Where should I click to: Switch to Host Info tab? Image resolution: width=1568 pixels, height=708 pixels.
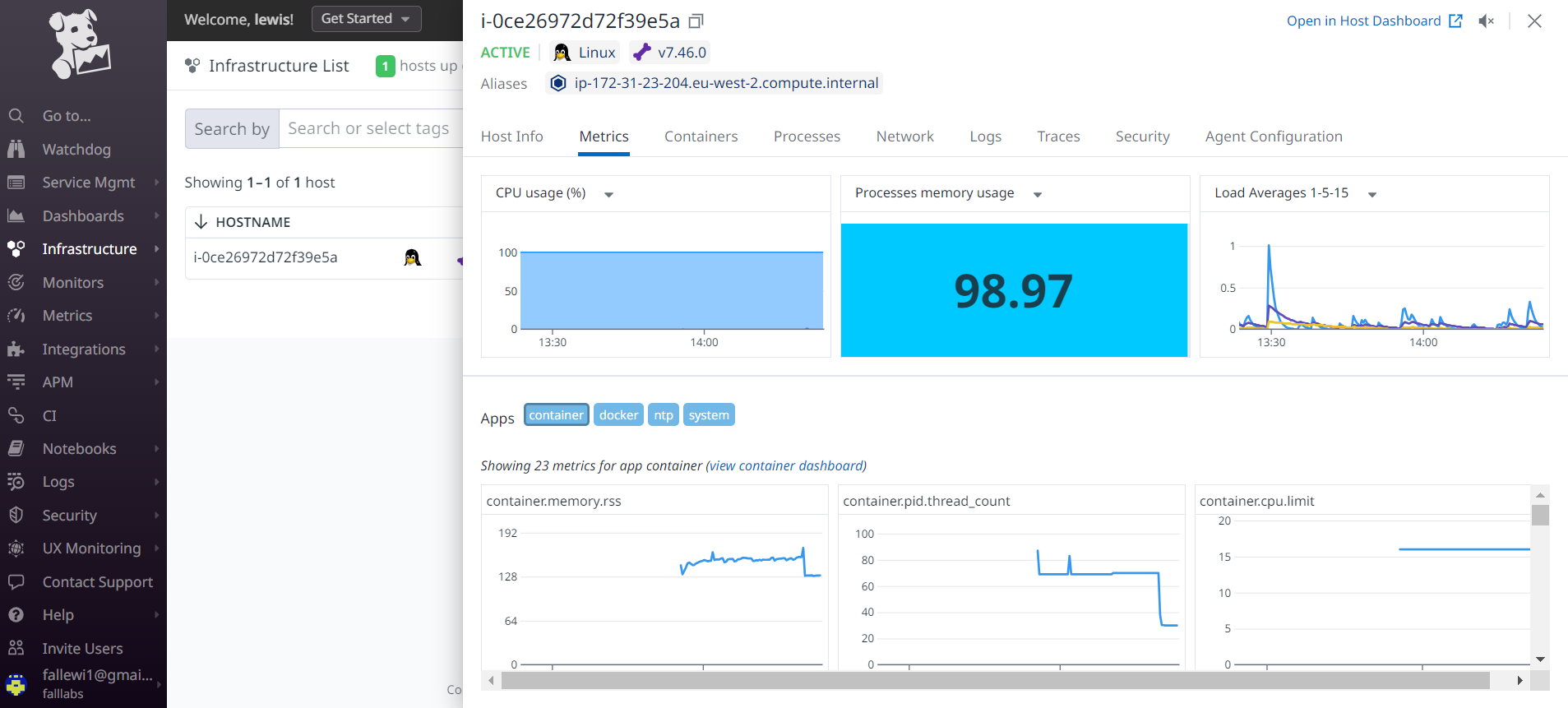tap(511, 137)
